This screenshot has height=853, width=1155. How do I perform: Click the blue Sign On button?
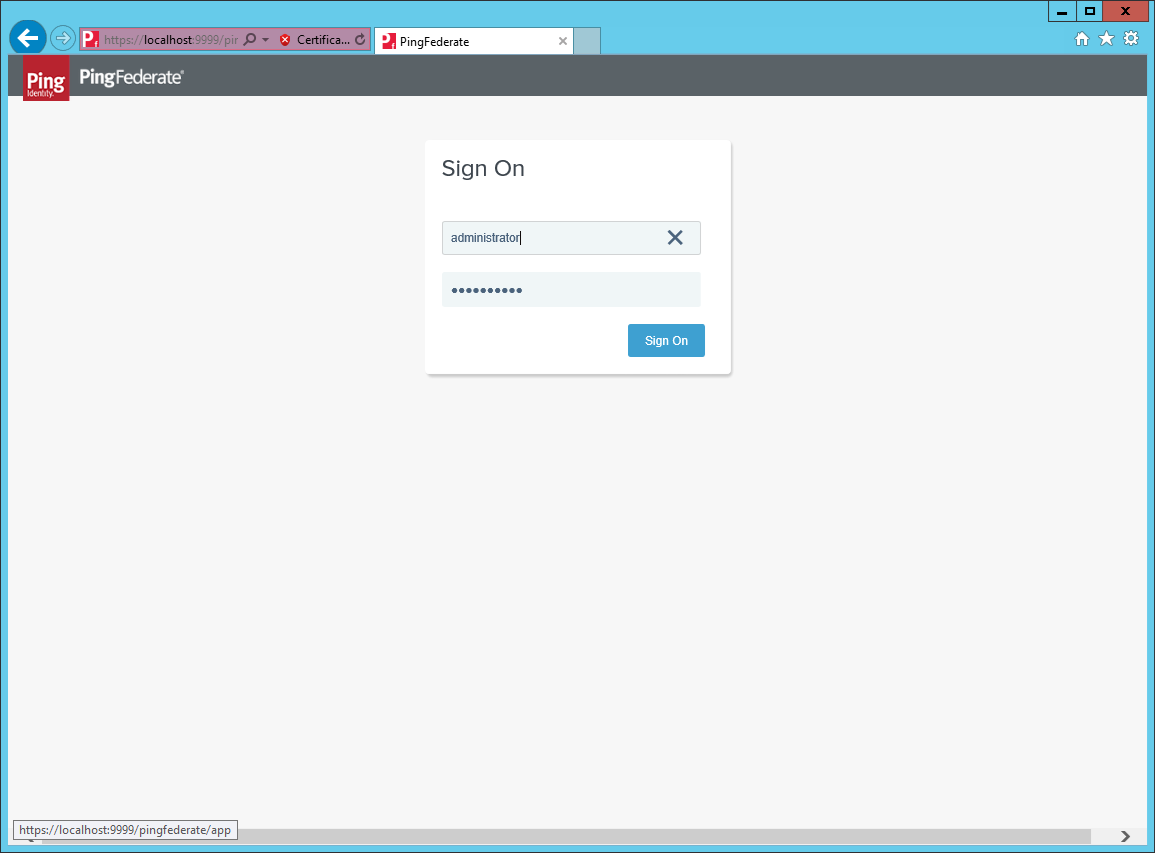pos(666,340)
